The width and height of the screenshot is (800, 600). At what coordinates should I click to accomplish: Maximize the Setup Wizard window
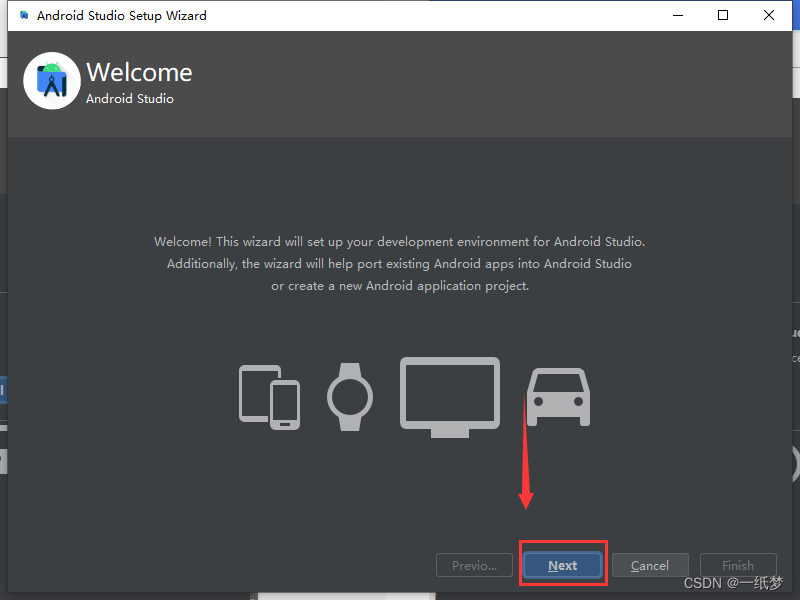point(723,15)
